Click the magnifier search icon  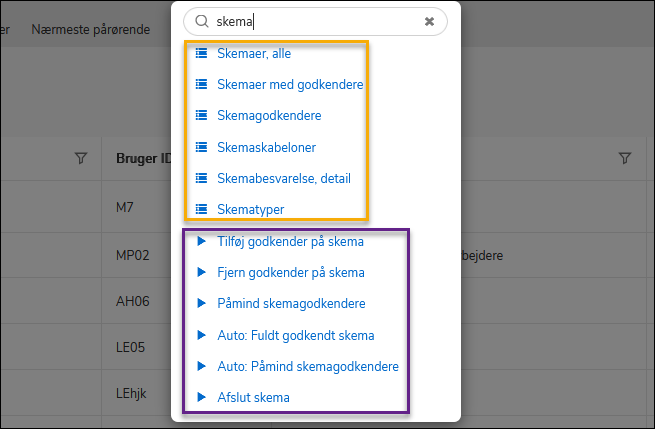pos(201,21)
